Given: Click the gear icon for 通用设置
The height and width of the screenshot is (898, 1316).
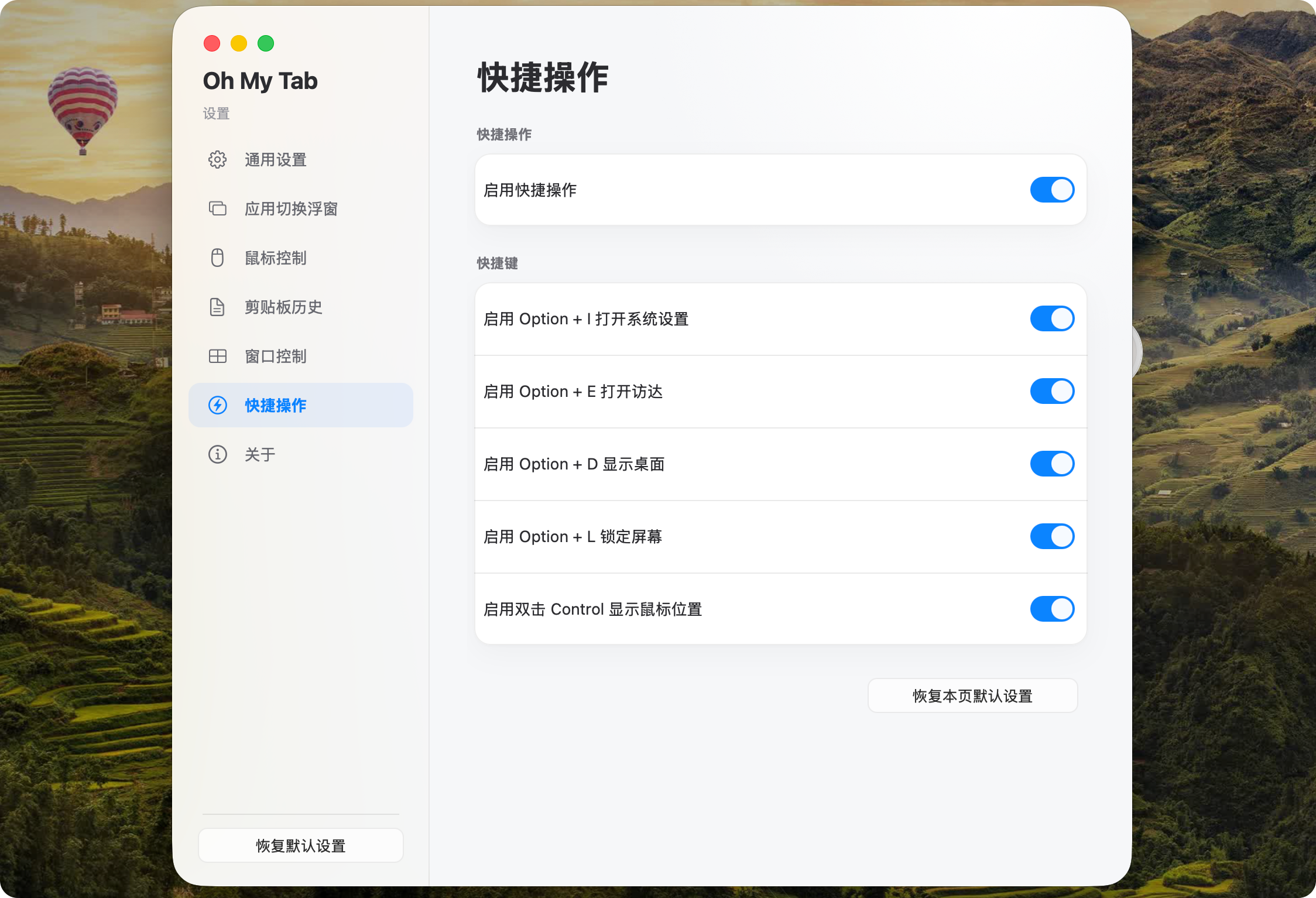Looking at the screenshot, I should click(x=217, y=160).
